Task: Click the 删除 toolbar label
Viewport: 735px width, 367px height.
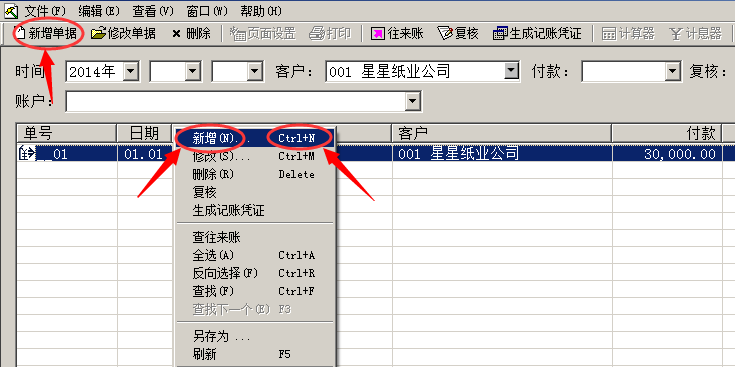Action: pos(198,34)
